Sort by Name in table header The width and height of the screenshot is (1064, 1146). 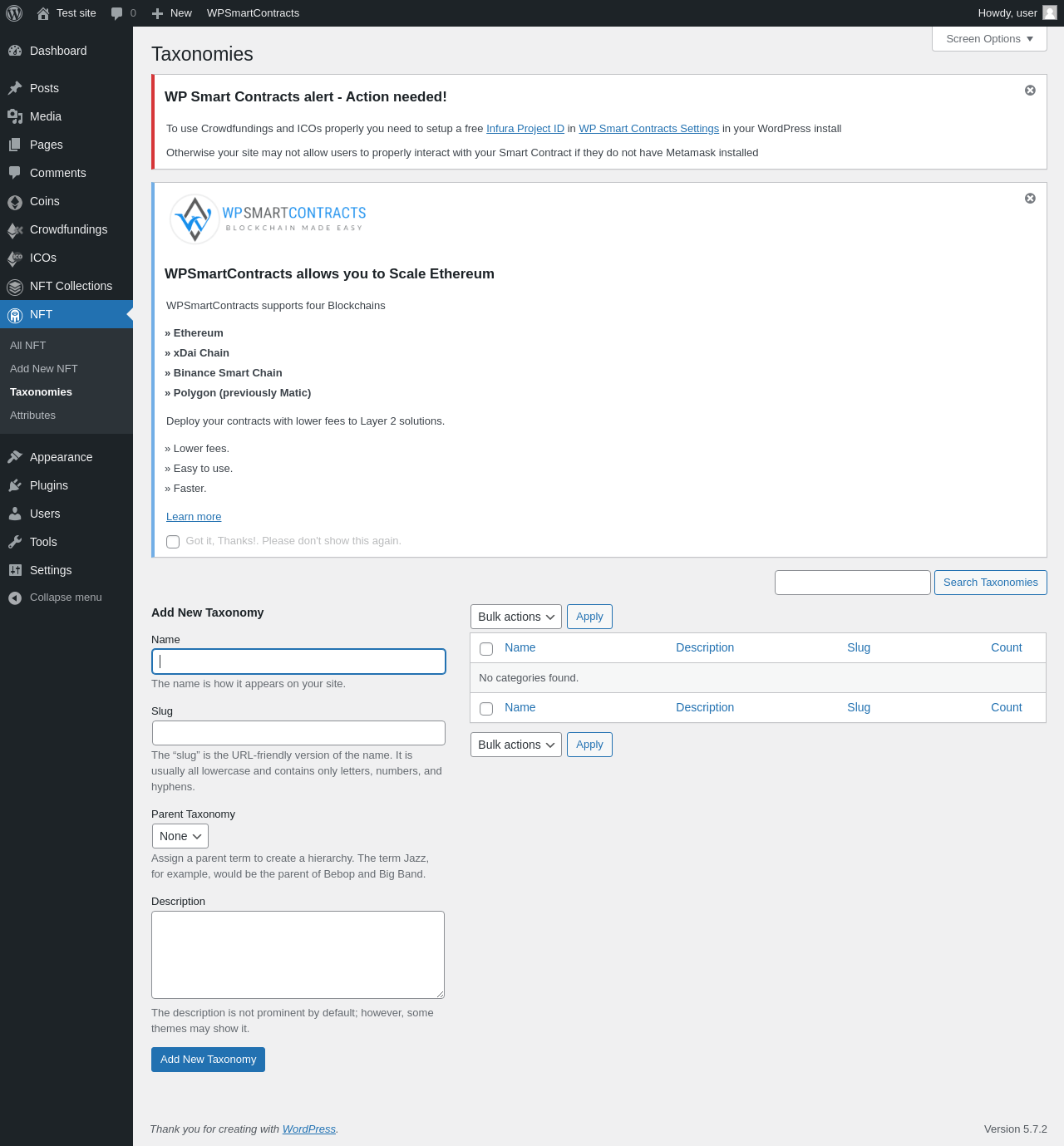(520, 647)
